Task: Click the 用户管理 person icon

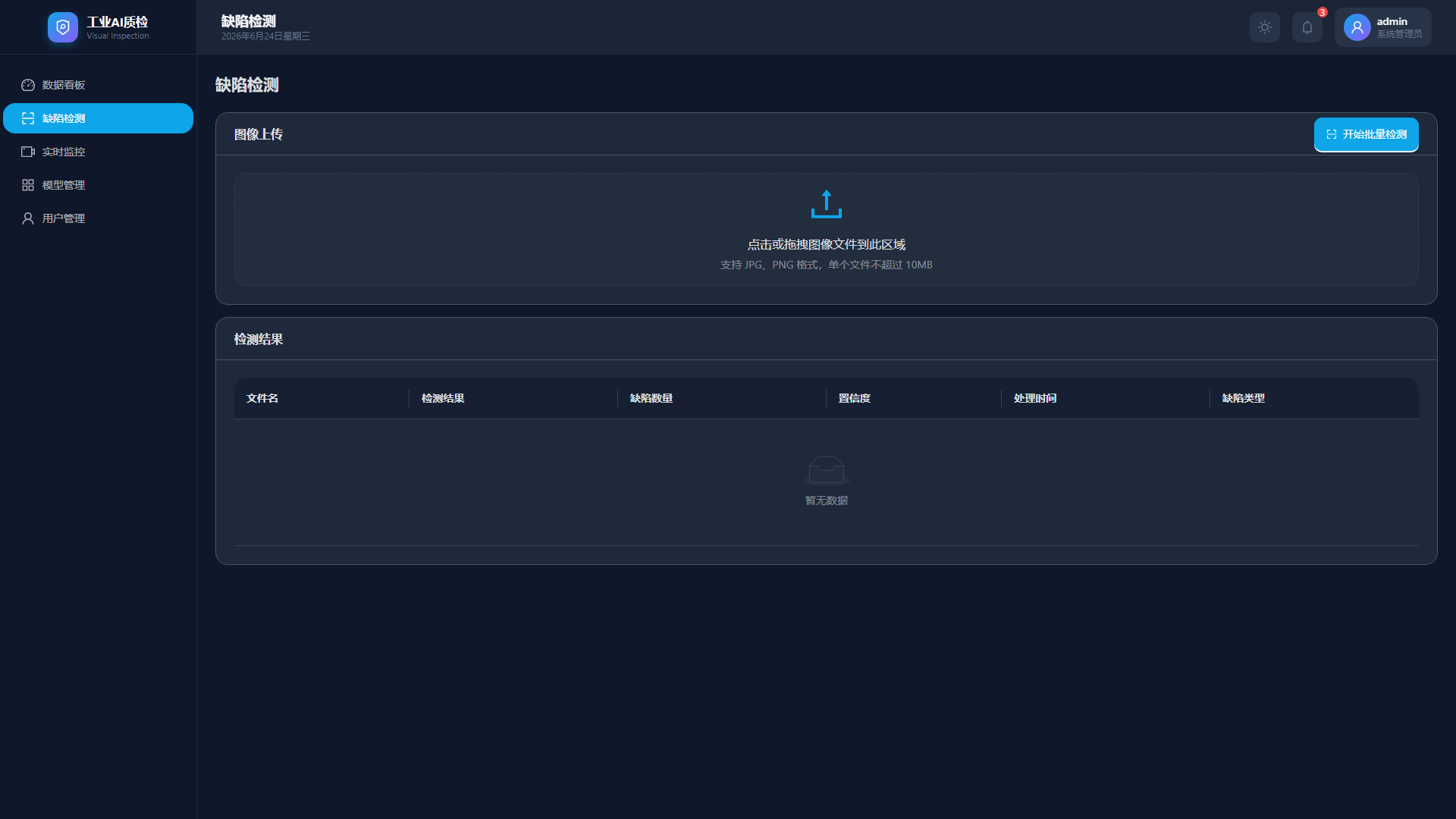Action: [28, 218]
